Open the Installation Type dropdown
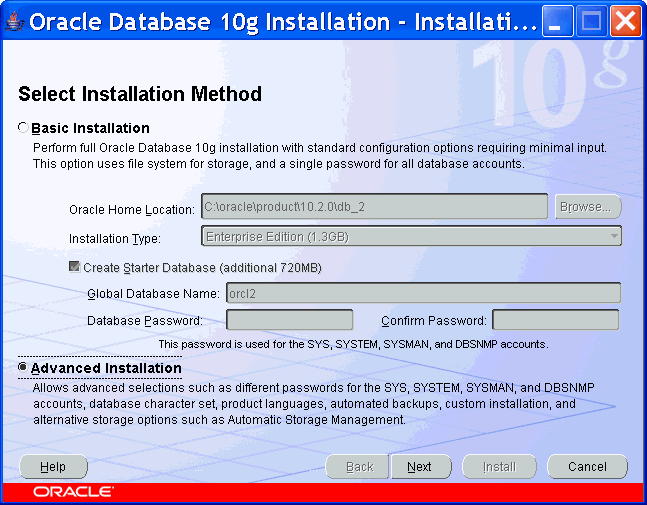647x505 pixels. tap(411, 237)
